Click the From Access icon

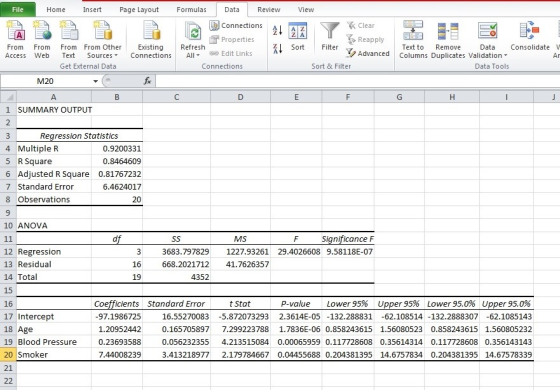pyautogui.click(x=15, y=39)
